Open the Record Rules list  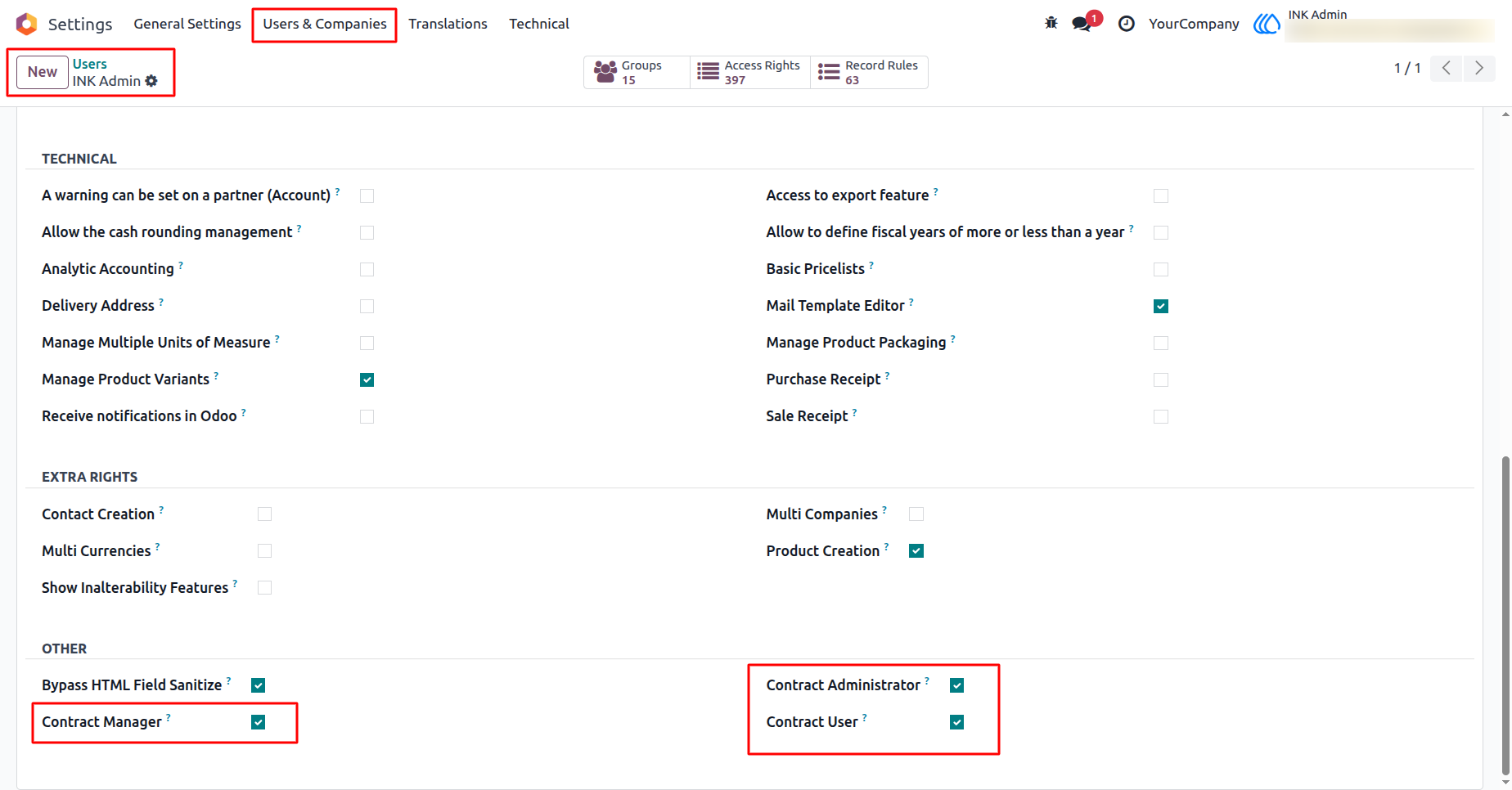tap(869, 72)
